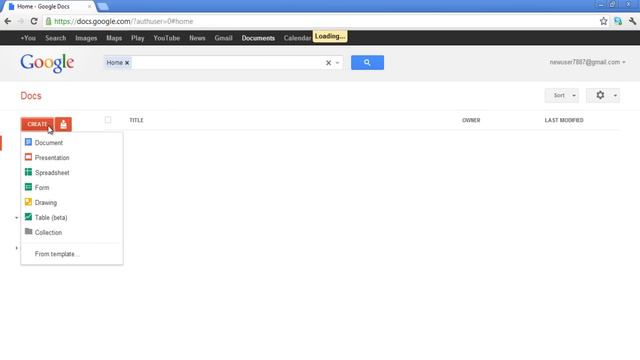Click the browser forward arrow
Image resolution: width=640 pixels, height=360 pixels.
point(21,21)
